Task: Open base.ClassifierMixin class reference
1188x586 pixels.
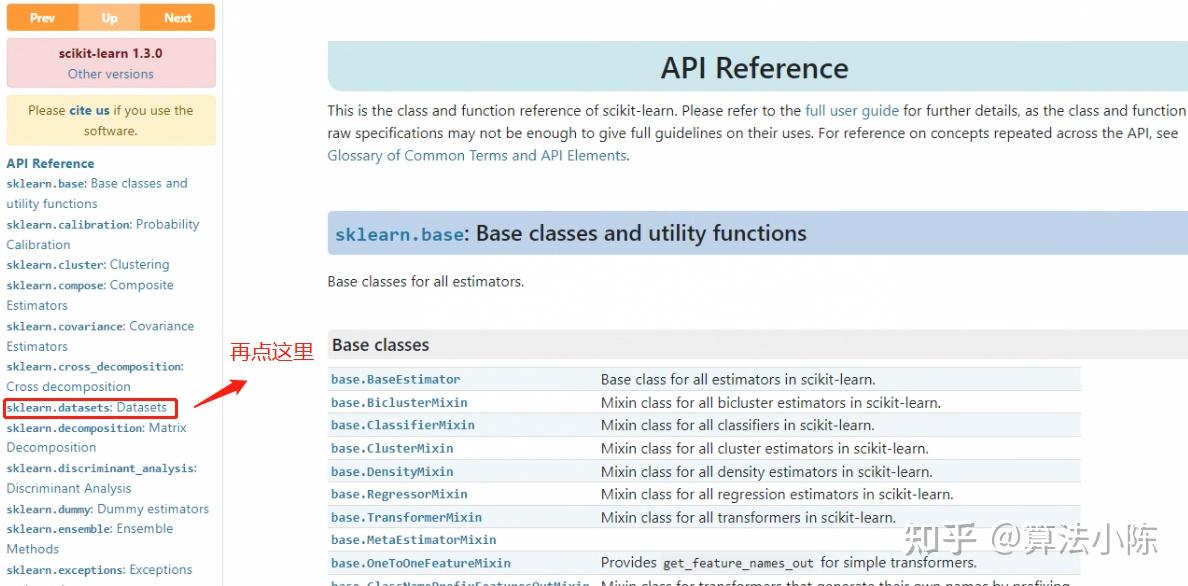Action: pos(402,425)
